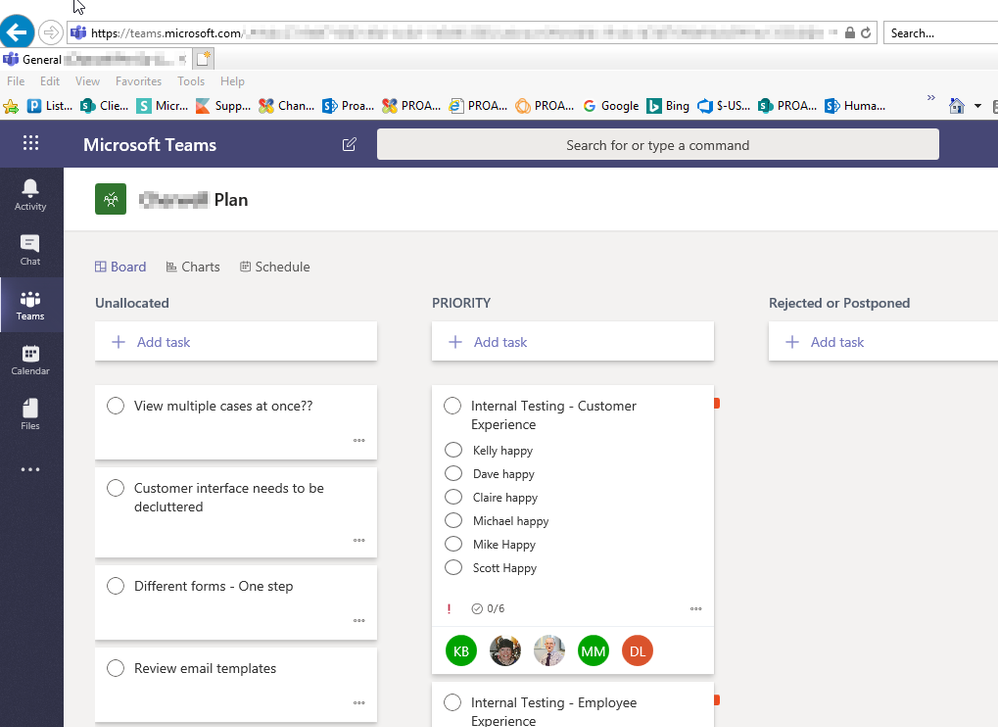Viewport: 998px width, 727px height.
Task: Open the File menu
Action: (x=16, y=81)
